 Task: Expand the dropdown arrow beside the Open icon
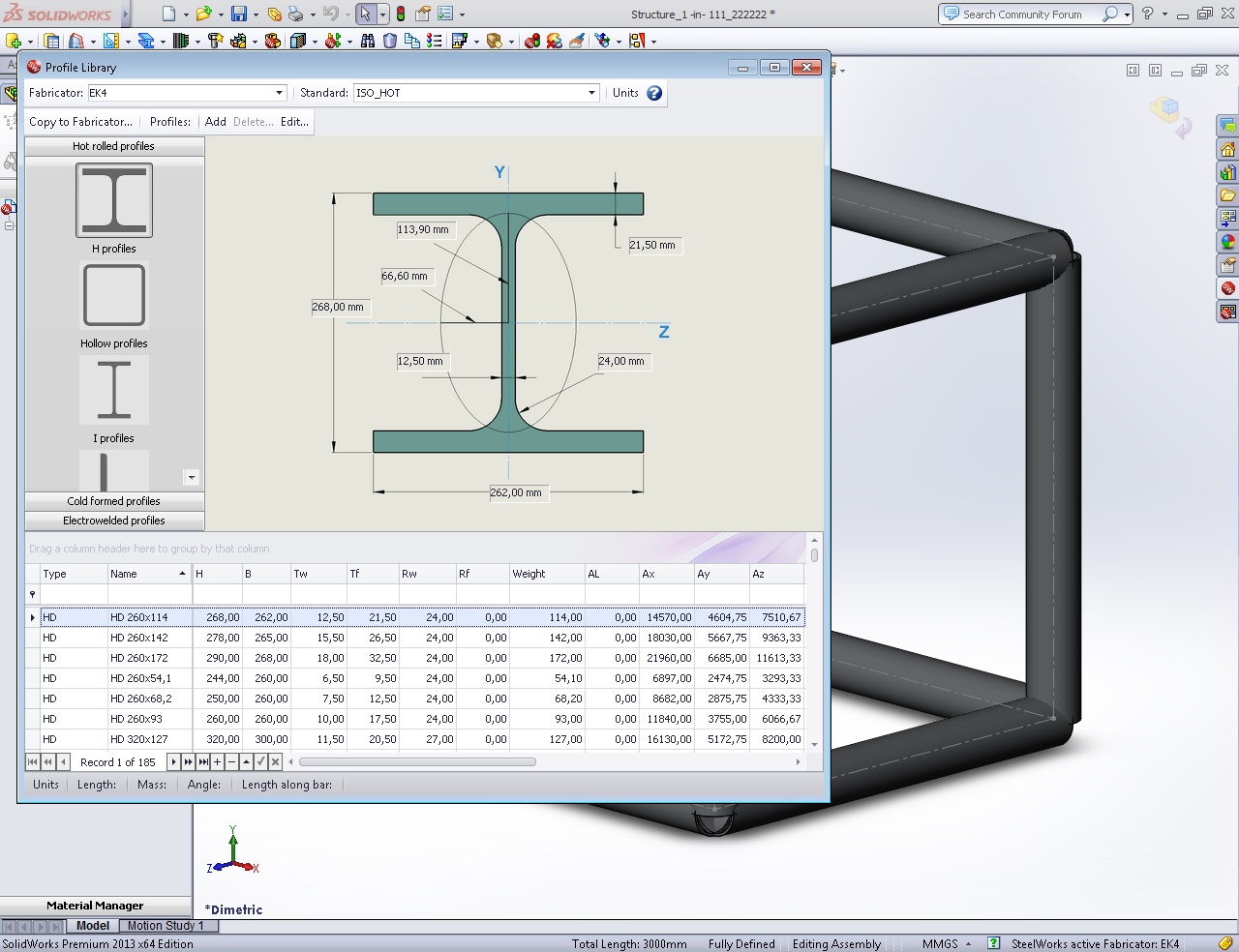[221, 15]
